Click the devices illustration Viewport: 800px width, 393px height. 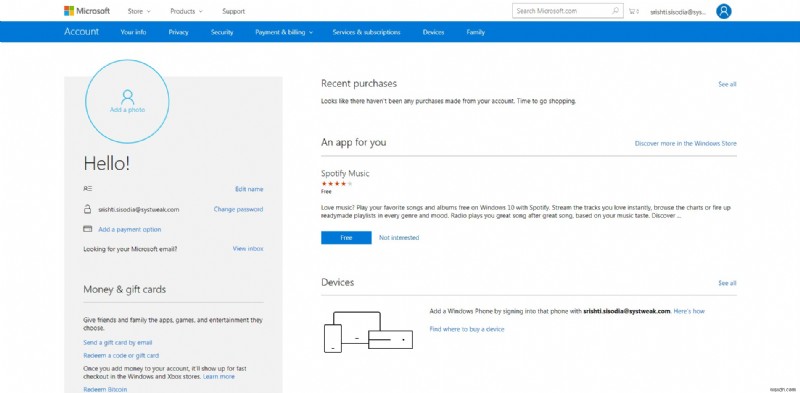tap(368, 331)
